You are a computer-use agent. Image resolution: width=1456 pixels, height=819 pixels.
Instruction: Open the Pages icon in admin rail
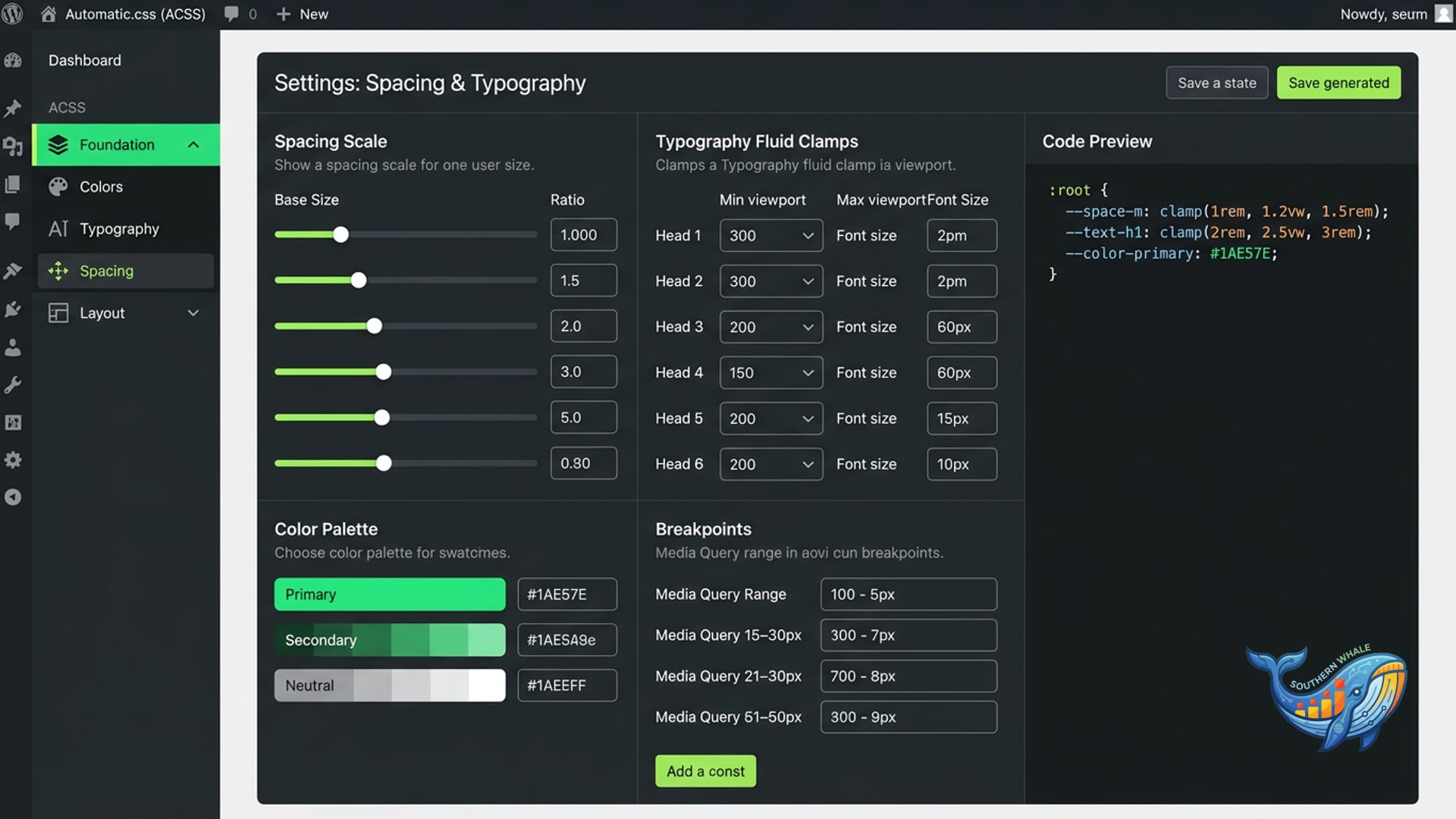(x=13, y=184)
